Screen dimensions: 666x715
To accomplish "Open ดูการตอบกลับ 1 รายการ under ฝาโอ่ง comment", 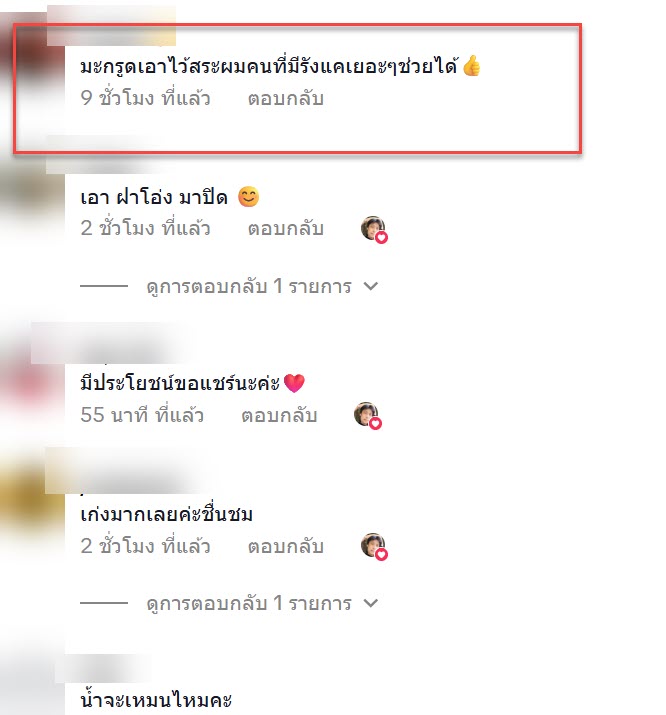I will click(x=249, y=286).
